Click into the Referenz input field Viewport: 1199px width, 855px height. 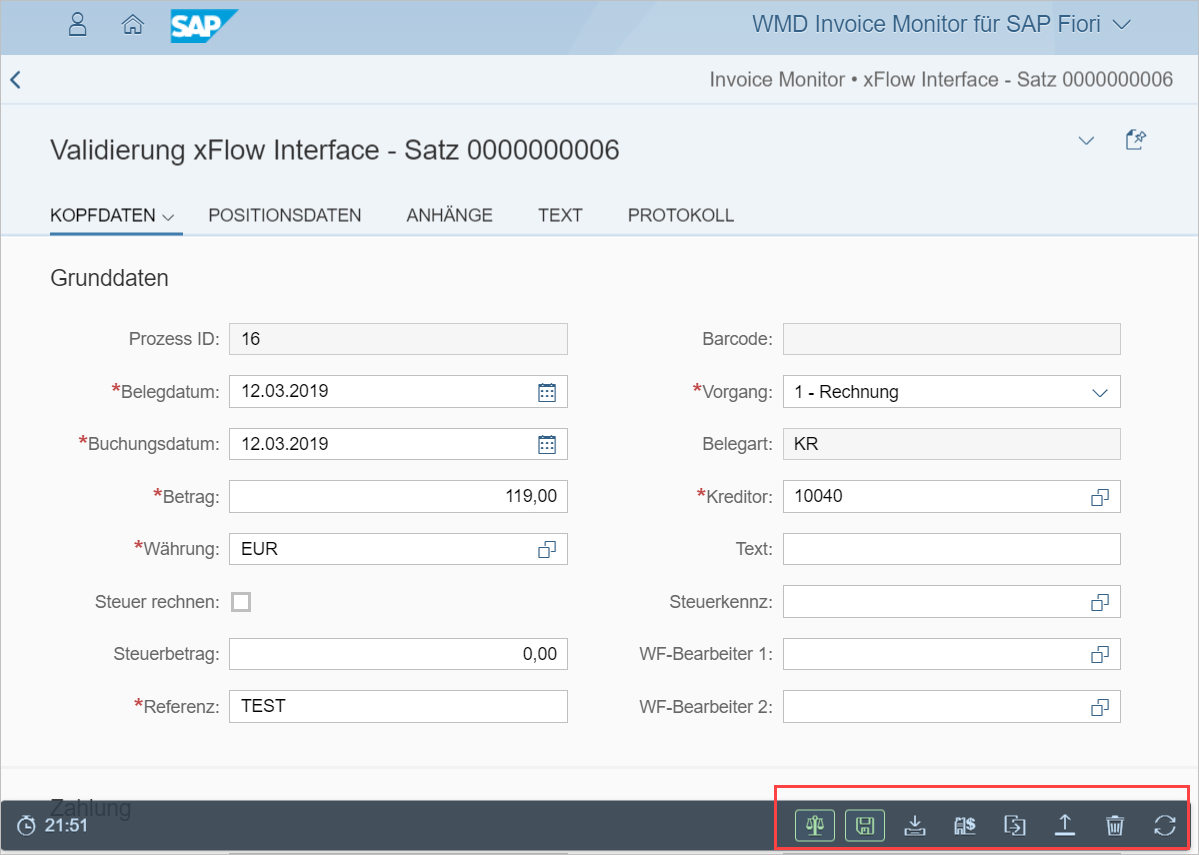pos(397,706)
